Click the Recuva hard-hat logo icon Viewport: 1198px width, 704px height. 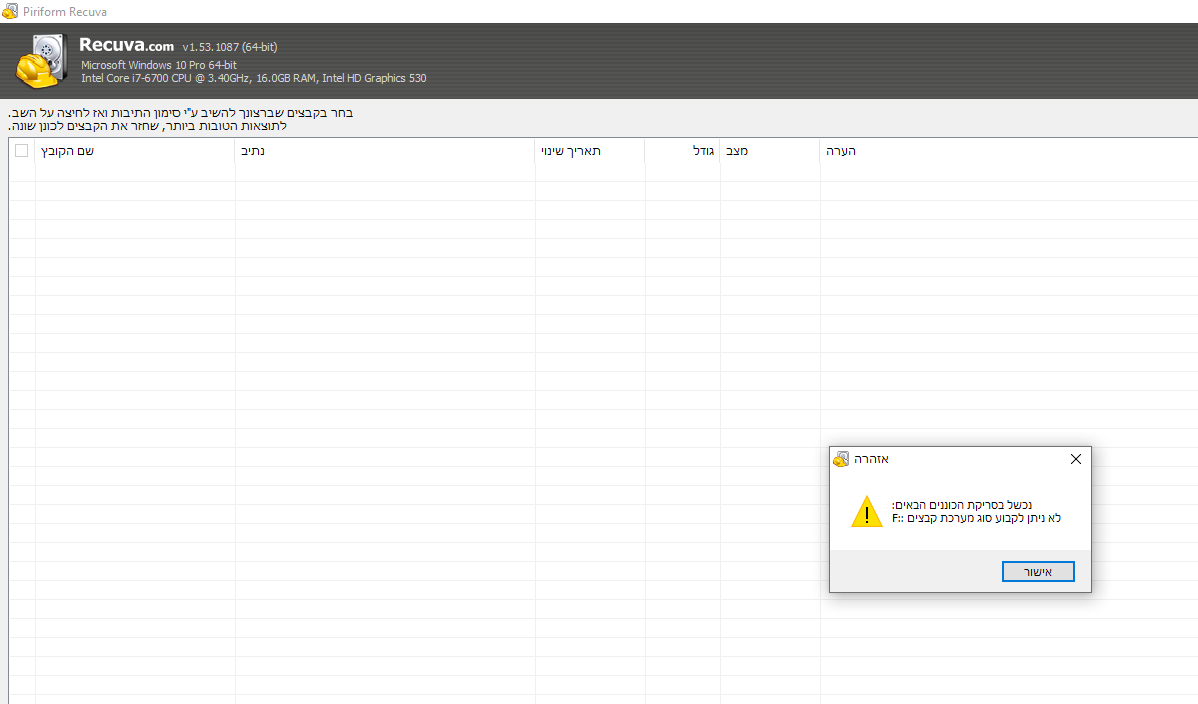pos(41,61)
